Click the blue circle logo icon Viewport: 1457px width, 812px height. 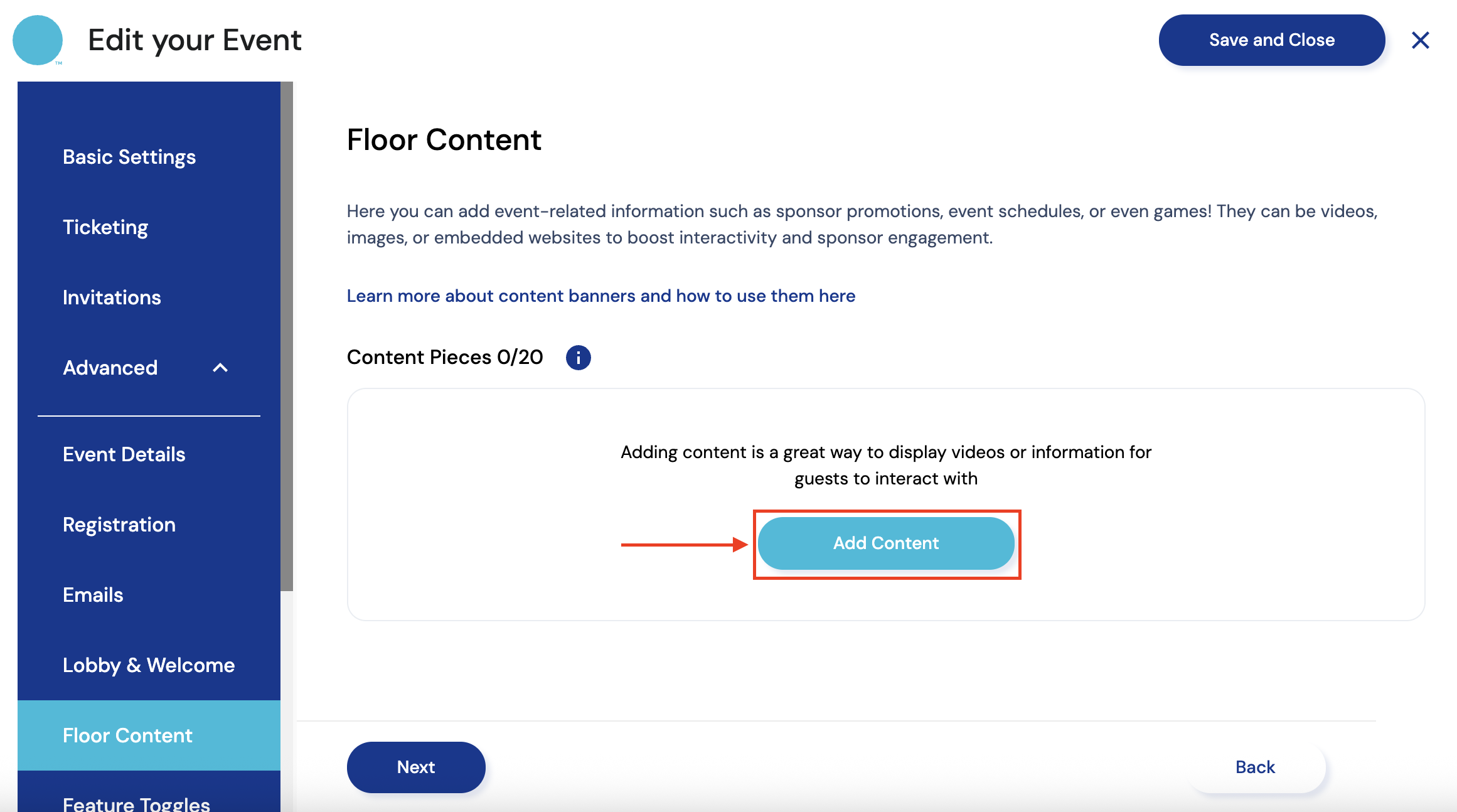(38, 40)
